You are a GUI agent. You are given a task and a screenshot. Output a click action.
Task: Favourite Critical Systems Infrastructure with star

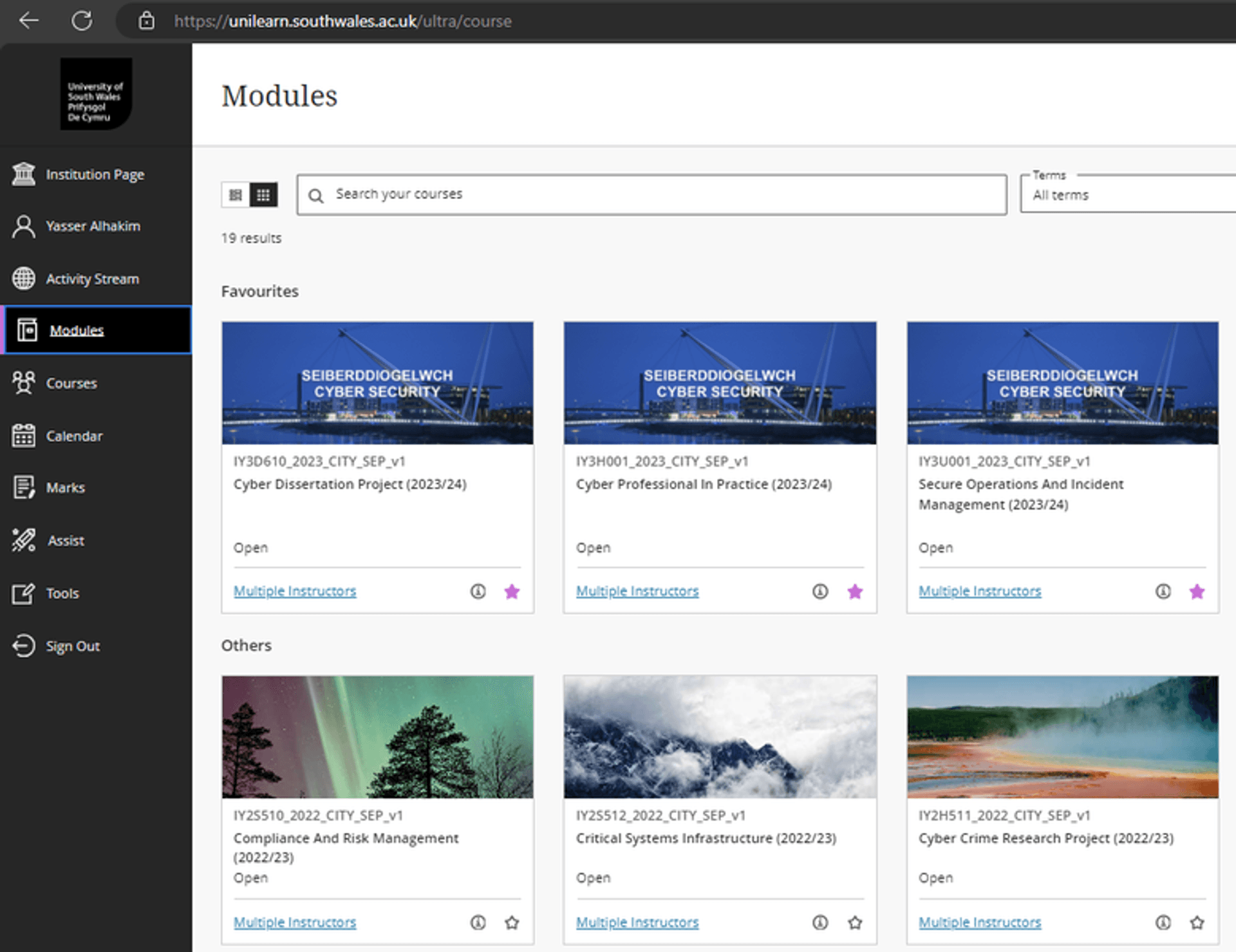[x=855, y=923]
